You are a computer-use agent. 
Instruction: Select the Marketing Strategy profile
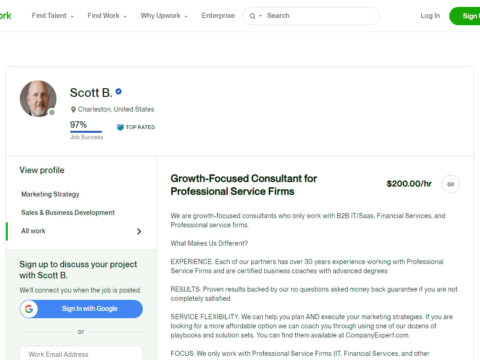click(x=50, y=194)
